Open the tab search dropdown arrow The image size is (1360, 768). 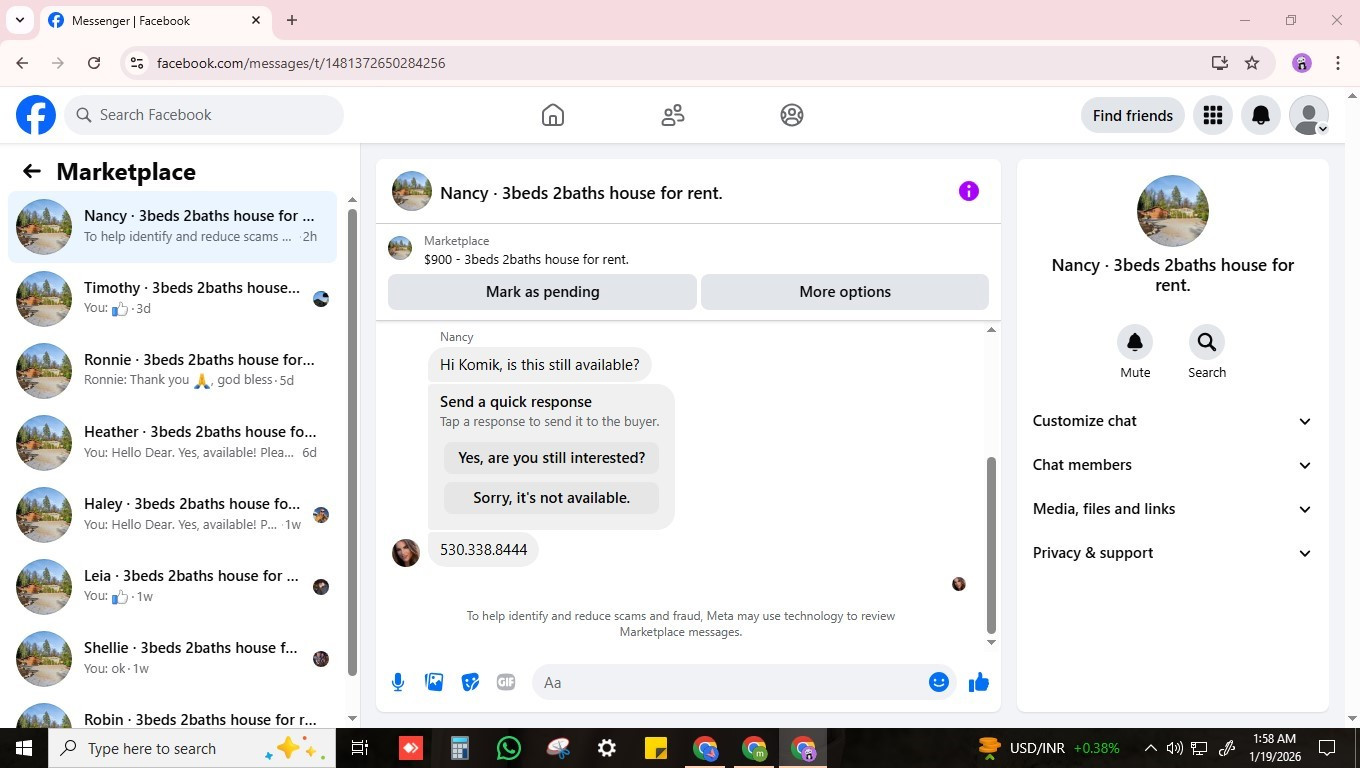[x=19, y=20]
